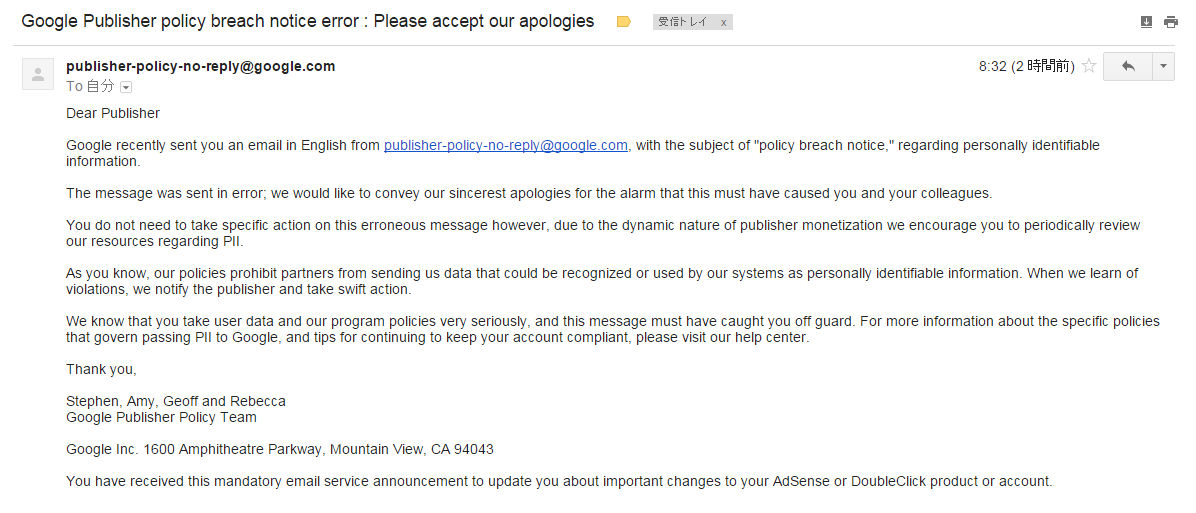Show details arrow next to To 自分
This screenshot has width=1196, height=513.
(126, 87)
